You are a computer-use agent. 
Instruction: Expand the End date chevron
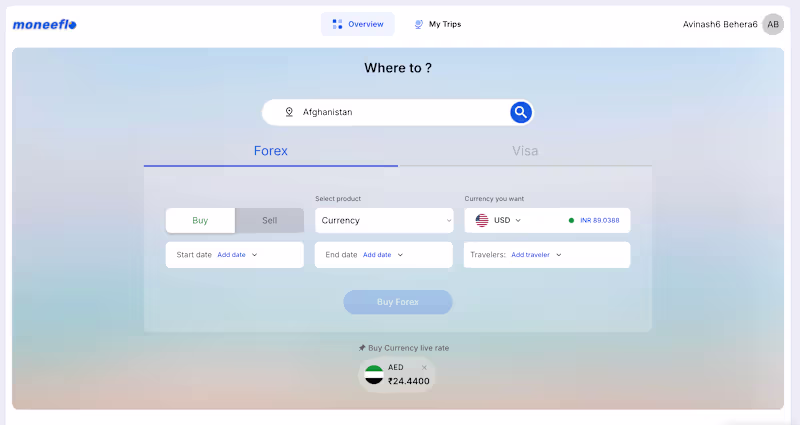tap(400, 255)
